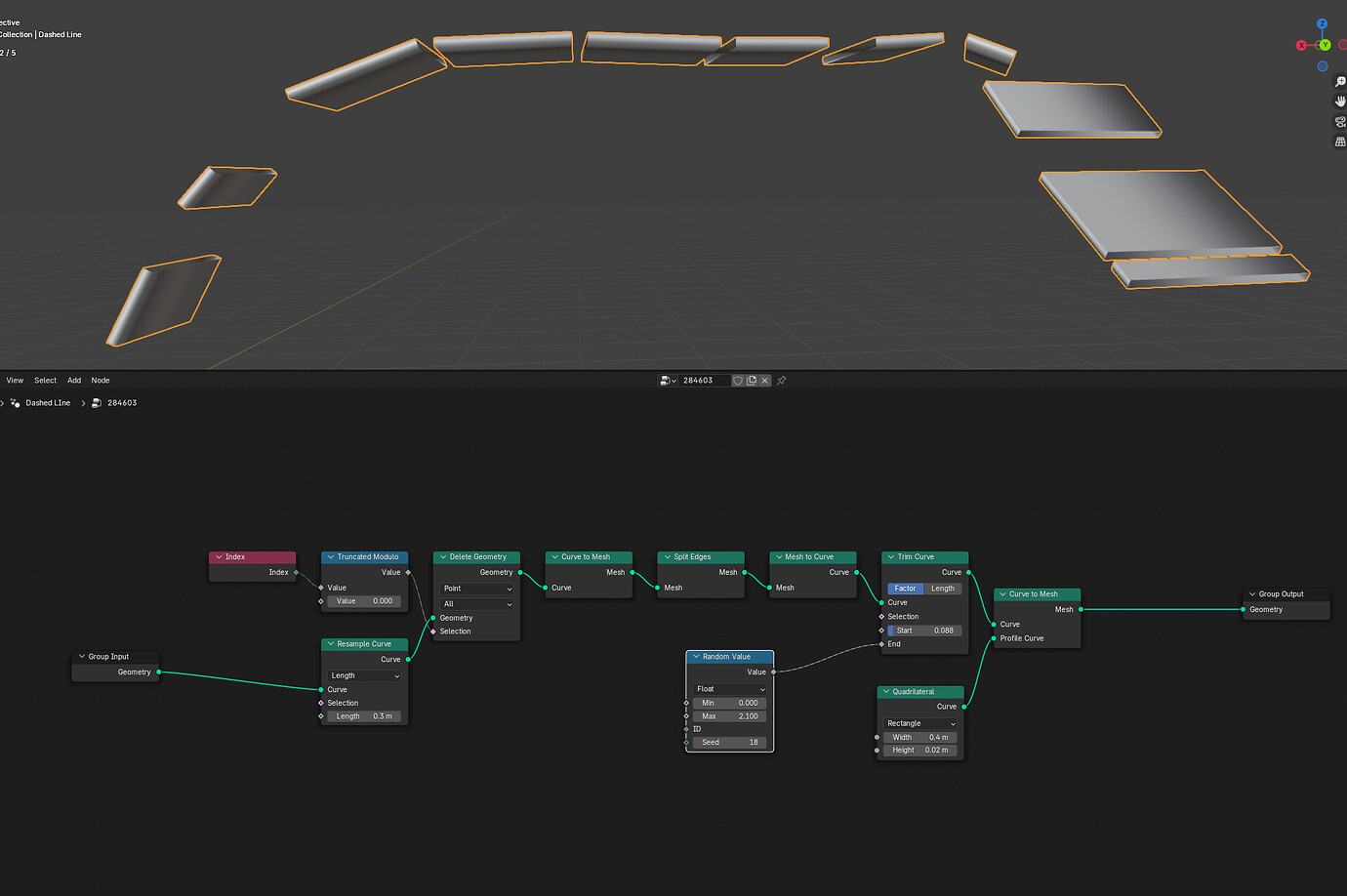This screenshot has height=896, width=1347.
Task: Click Profile Curve input socket
Action: (994, 638)
